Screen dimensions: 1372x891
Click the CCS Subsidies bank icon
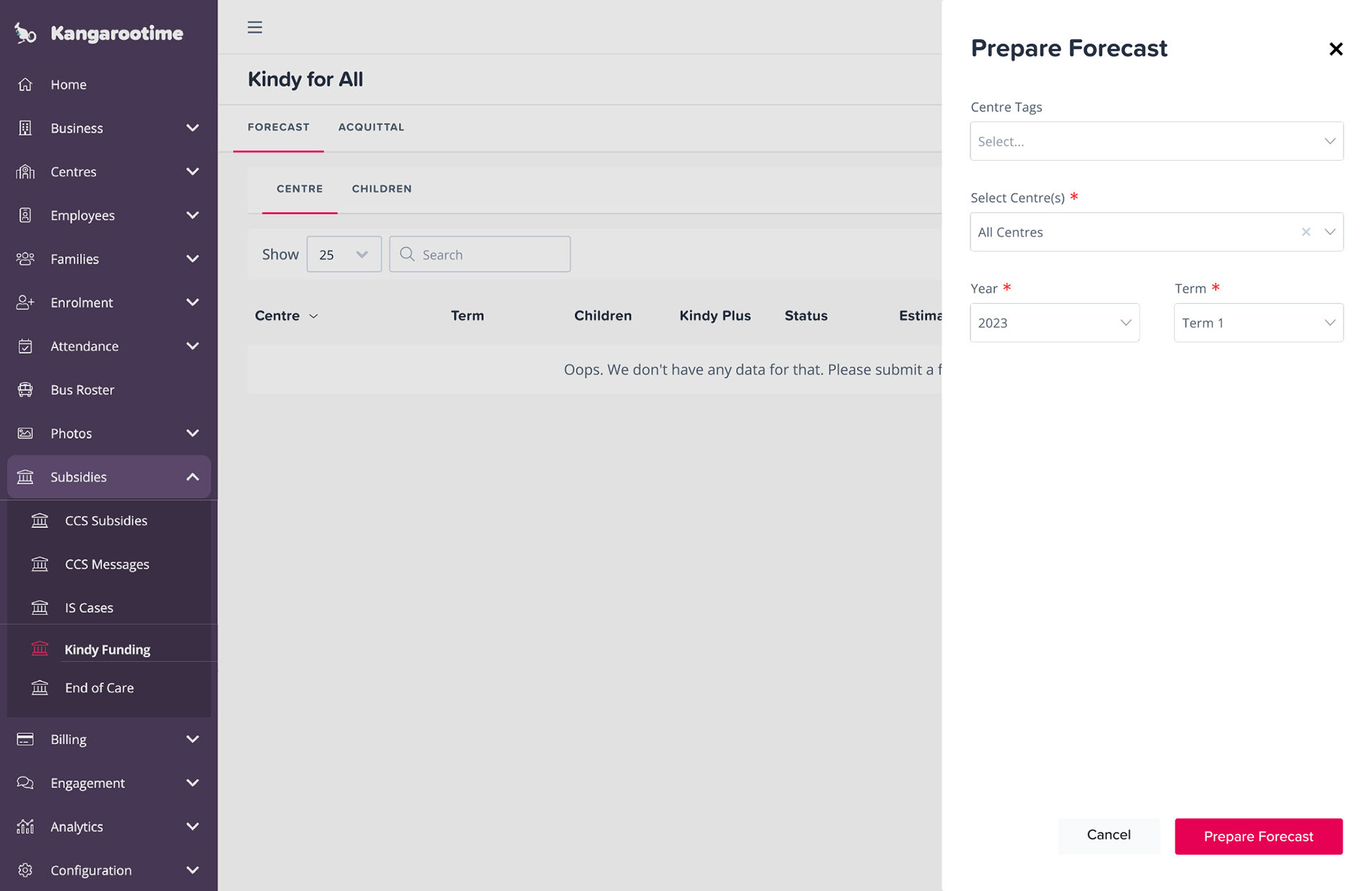pos(40,520)
